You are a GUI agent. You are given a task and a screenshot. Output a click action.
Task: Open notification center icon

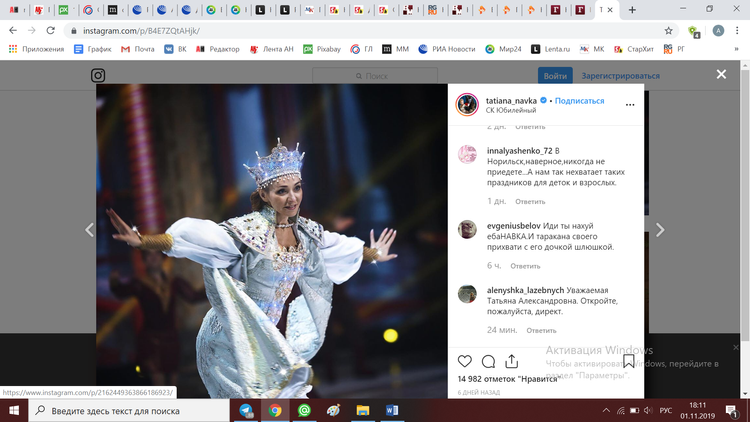[731, 411]
